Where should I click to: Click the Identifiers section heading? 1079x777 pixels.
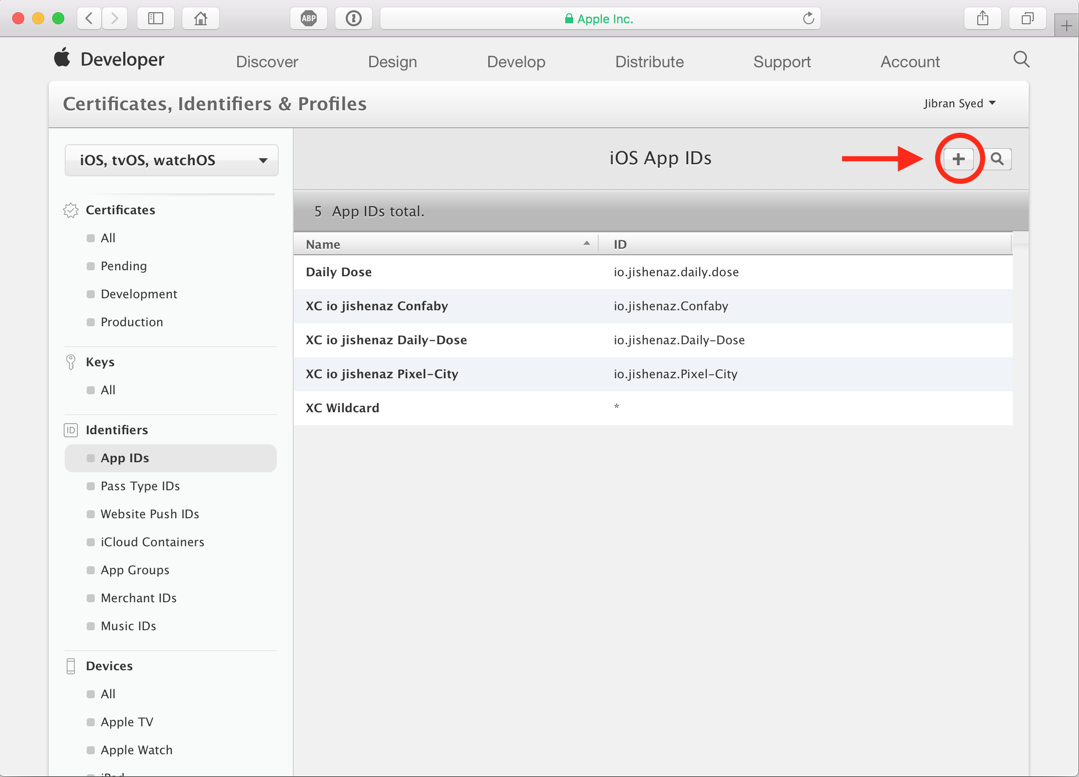point(116,430)
